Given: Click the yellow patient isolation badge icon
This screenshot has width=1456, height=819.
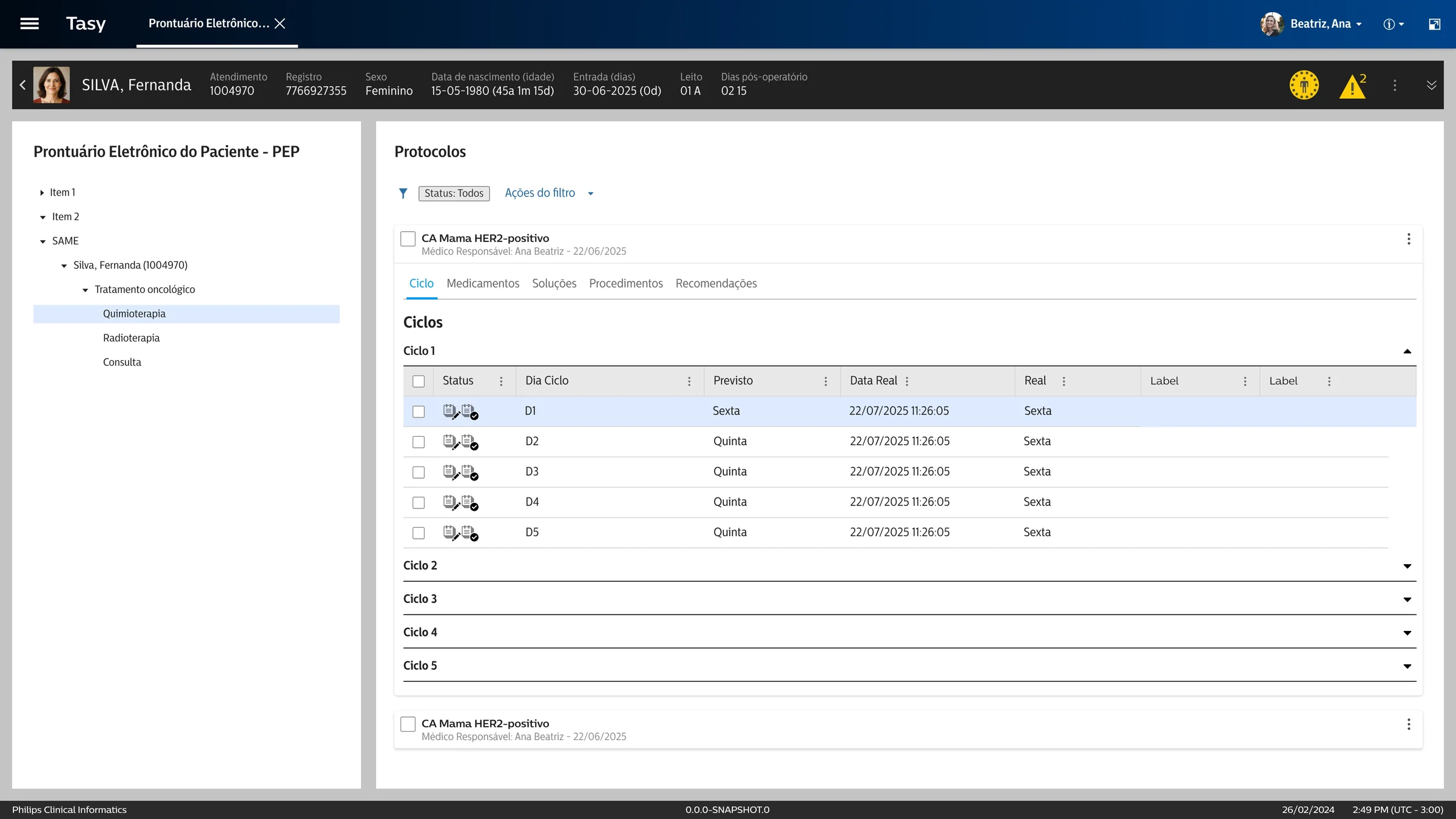Looking at the screenshot, I should click(1304, 85).
